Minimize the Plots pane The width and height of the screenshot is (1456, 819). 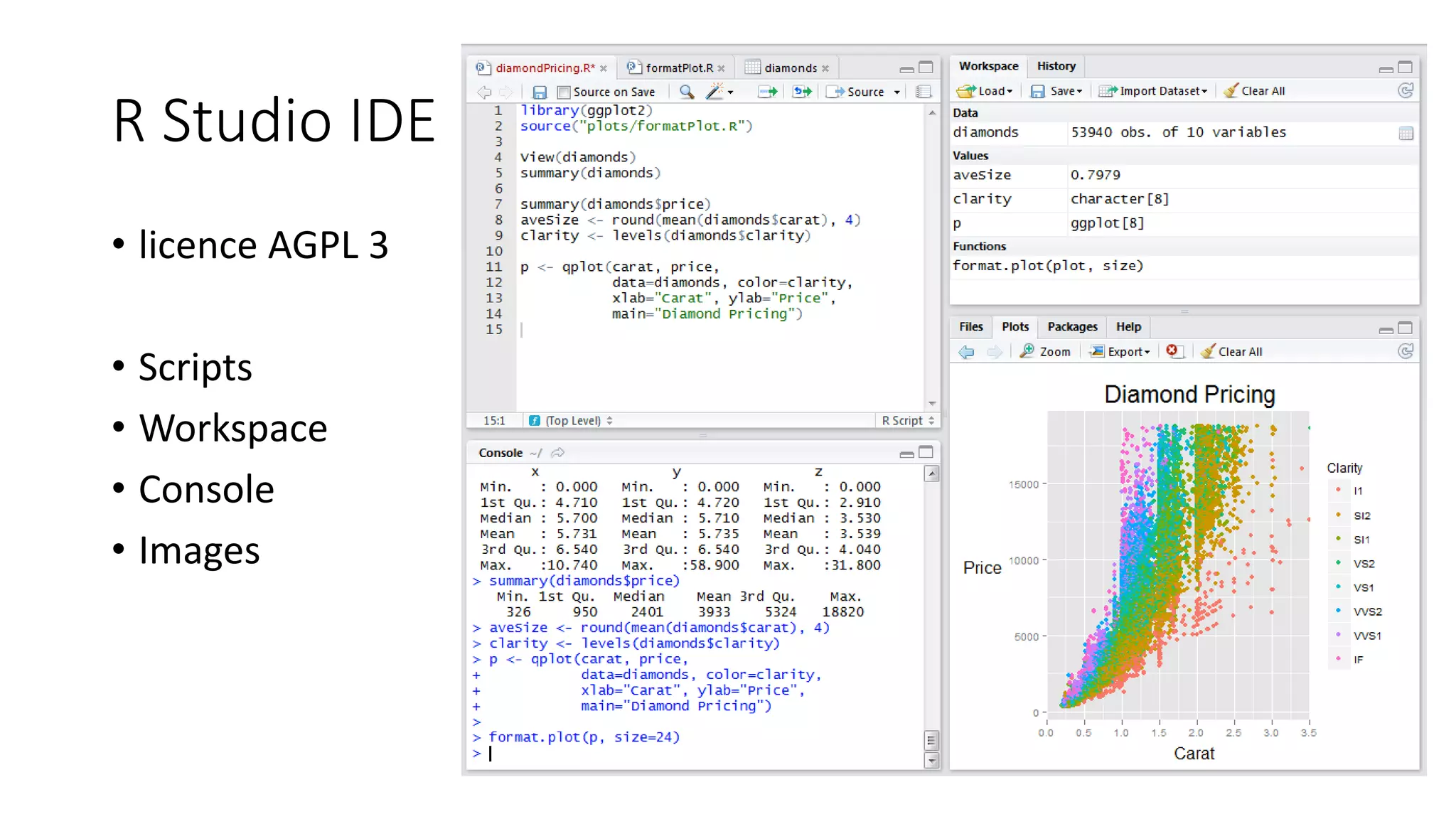[x=1386, y=330]
